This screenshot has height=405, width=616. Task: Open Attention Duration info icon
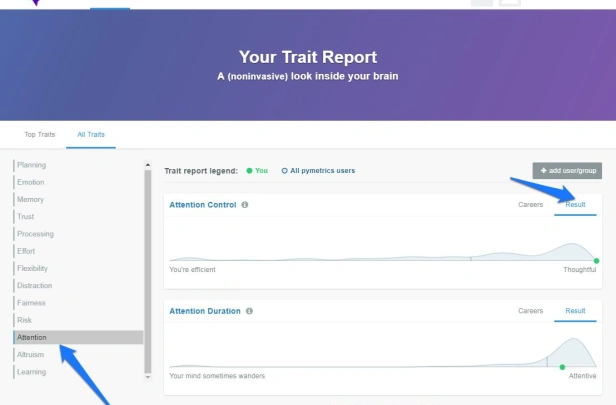pyautogui.click(x=249, y=311)
